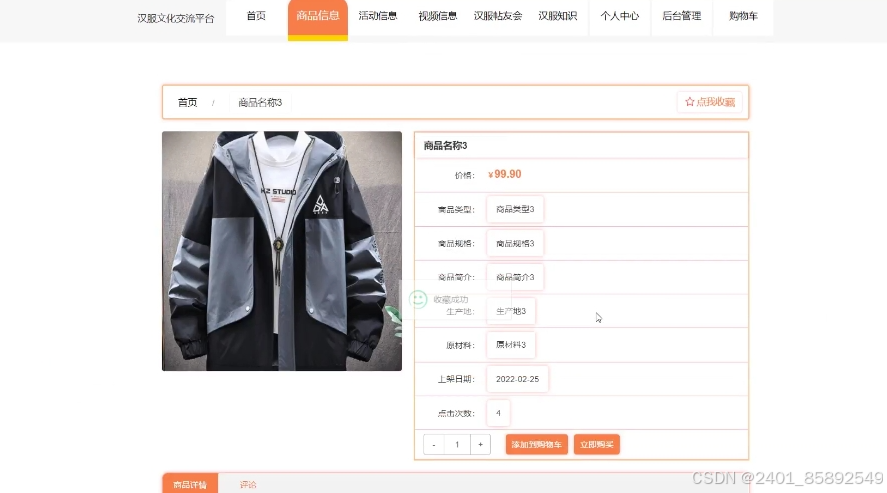Switch to the 汉服粘友会 tab

pyautogui.click(x=498, y=18)
